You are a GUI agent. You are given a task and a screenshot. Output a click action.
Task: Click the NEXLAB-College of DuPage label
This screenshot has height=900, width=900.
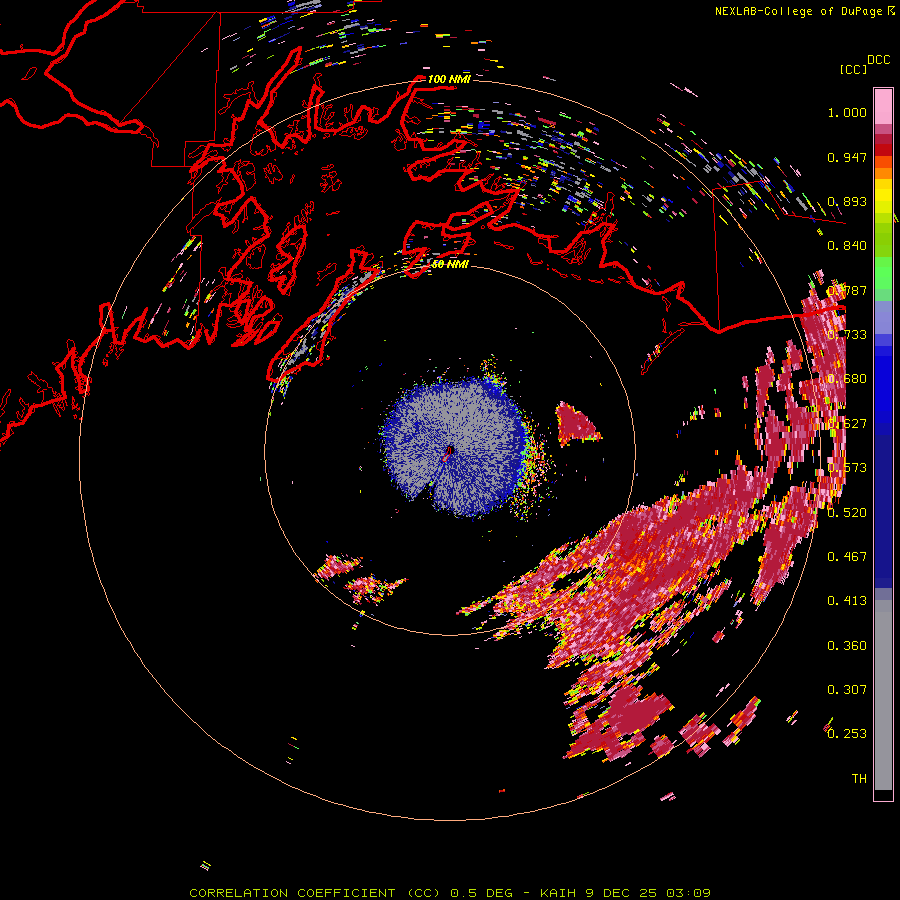tap(804, 11)
